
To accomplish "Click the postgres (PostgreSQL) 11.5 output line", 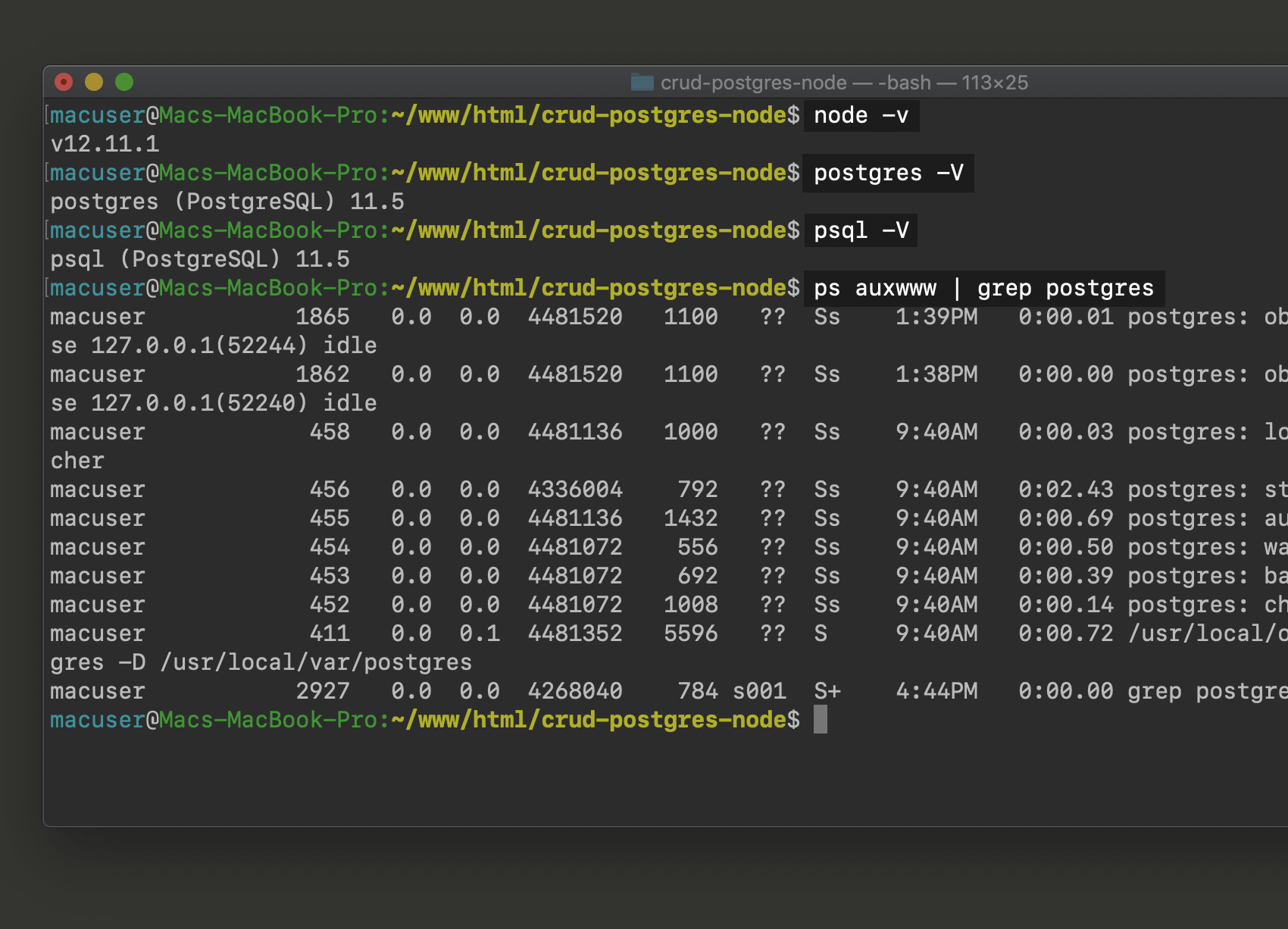I will pos(227,202).
